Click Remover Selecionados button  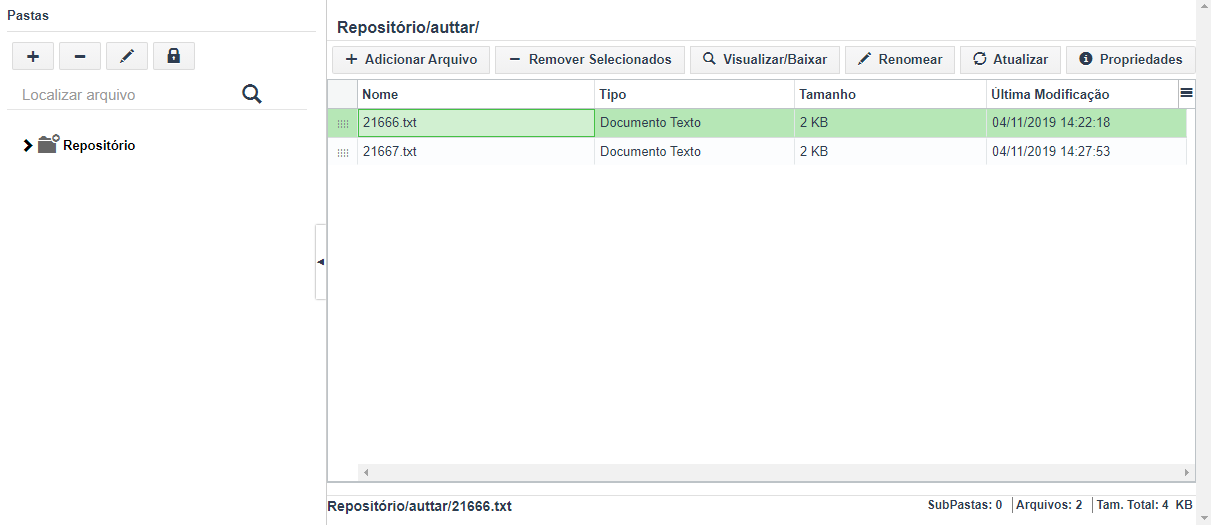[x=590, y=60]
